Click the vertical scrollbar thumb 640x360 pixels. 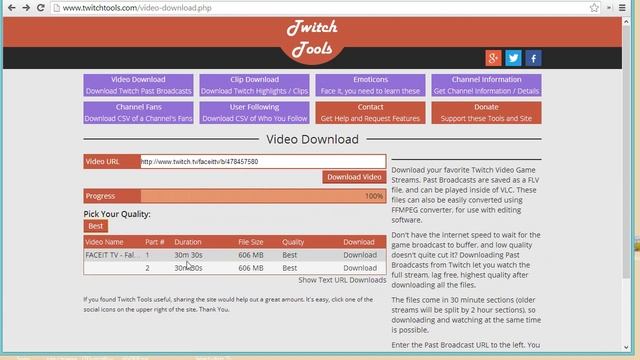point(626,153)
